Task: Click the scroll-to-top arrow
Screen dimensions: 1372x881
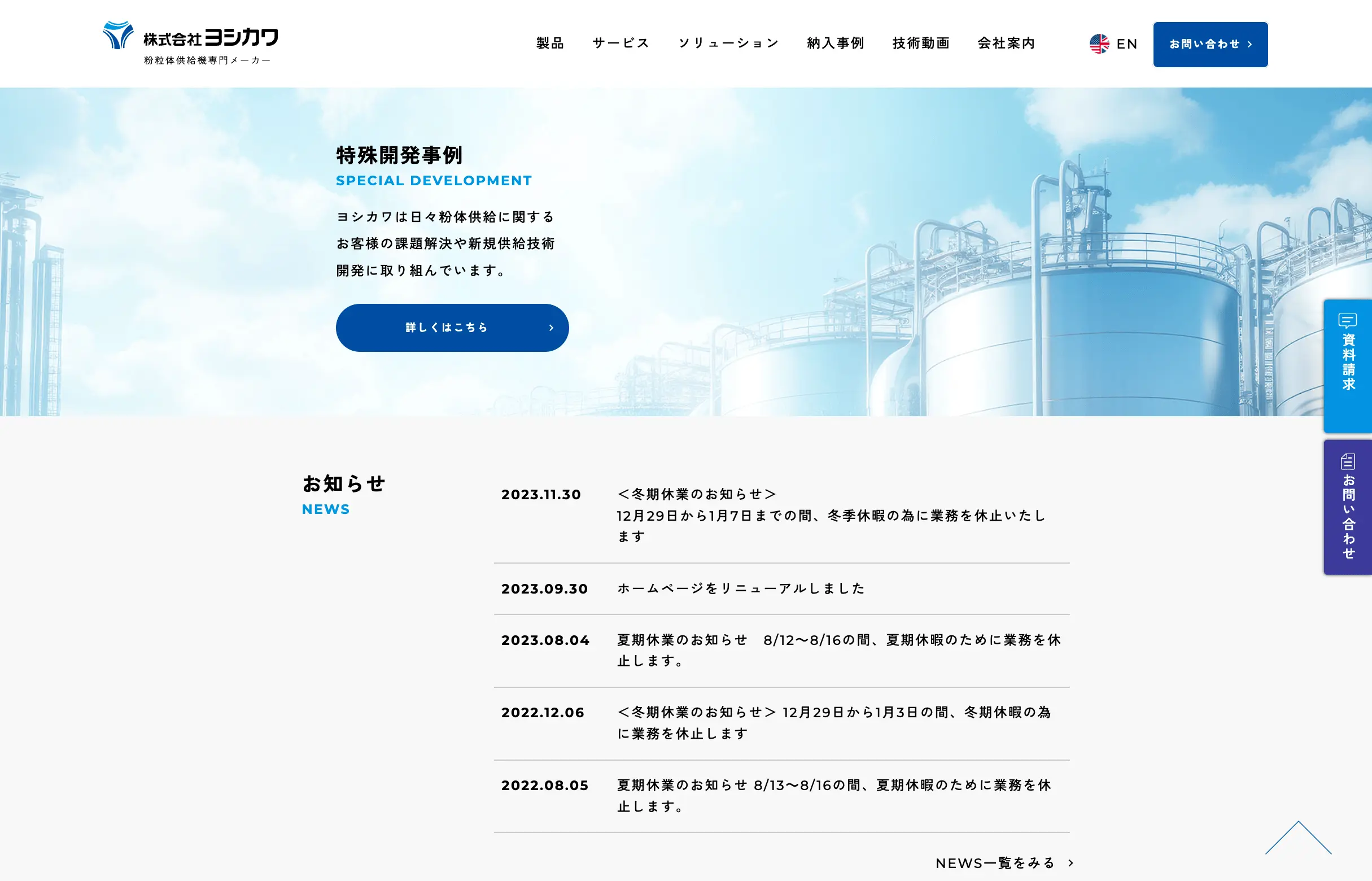Action: pos(1297,838)
